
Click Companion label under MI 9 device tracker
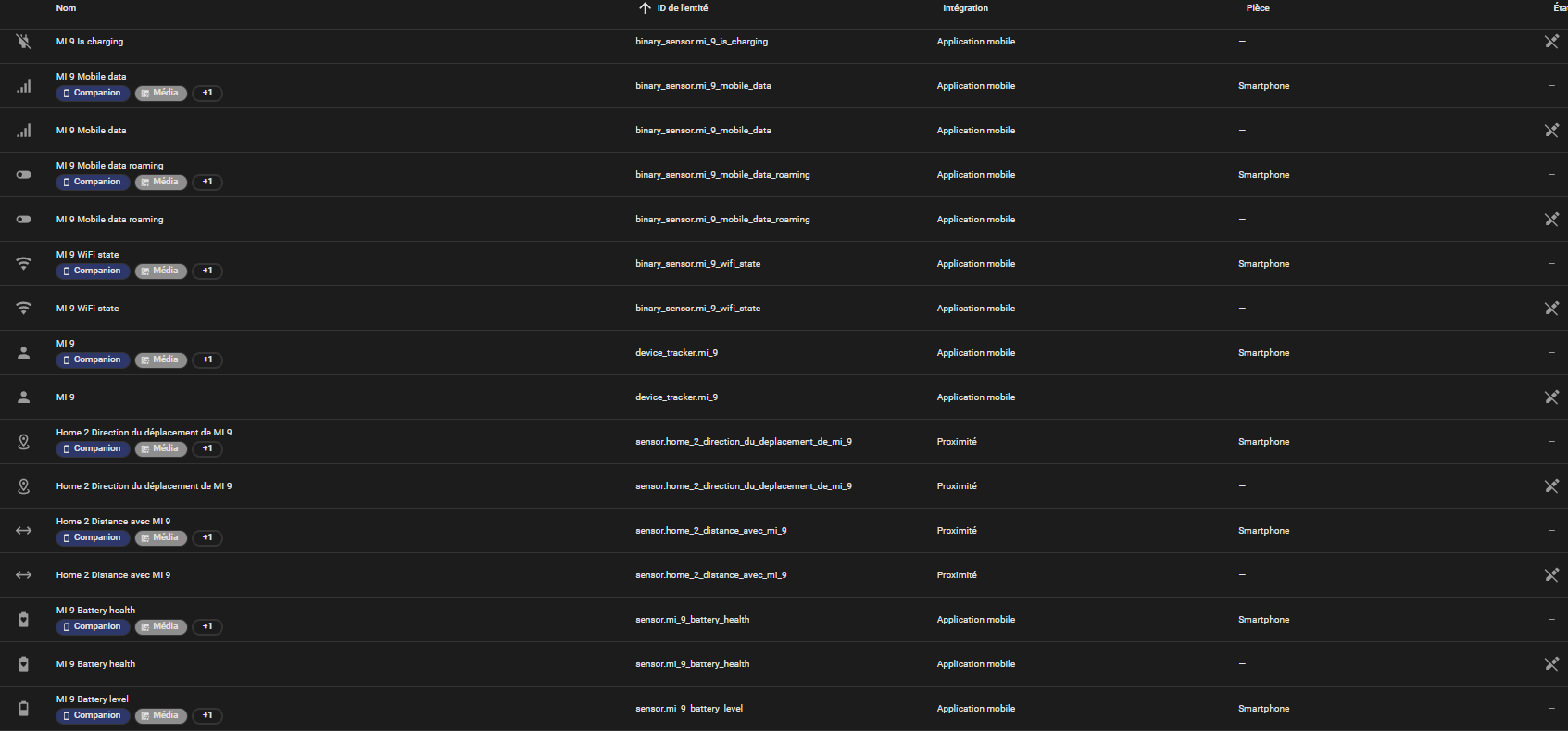click(93, 359)
